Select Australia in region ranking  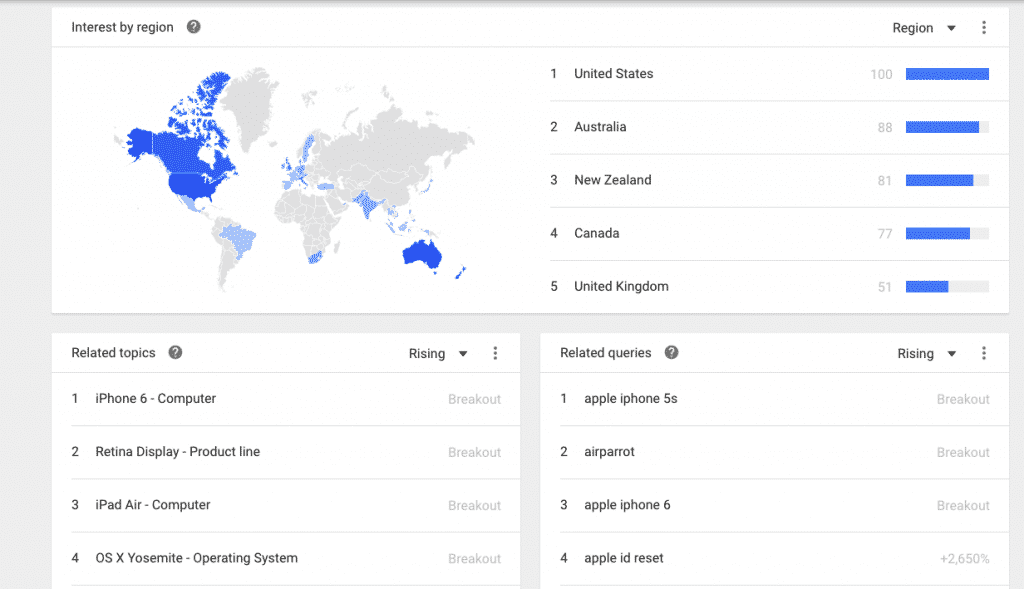(600, 127)
